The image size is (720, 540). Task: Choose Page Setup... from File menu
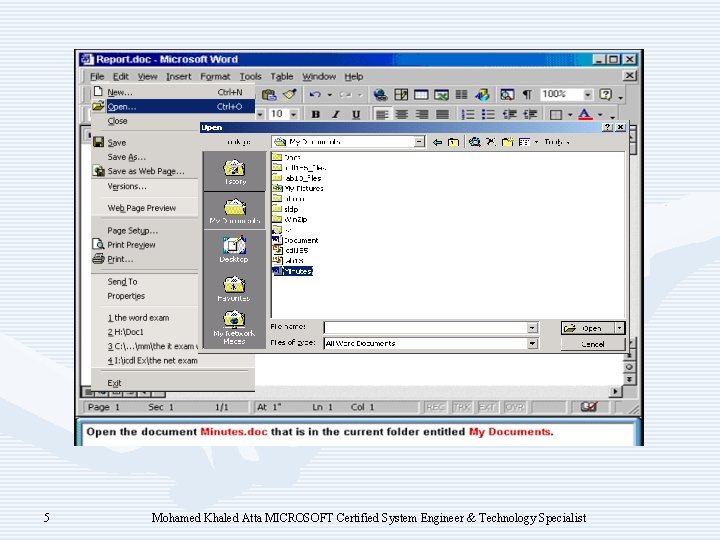click(x=133, y=231)
